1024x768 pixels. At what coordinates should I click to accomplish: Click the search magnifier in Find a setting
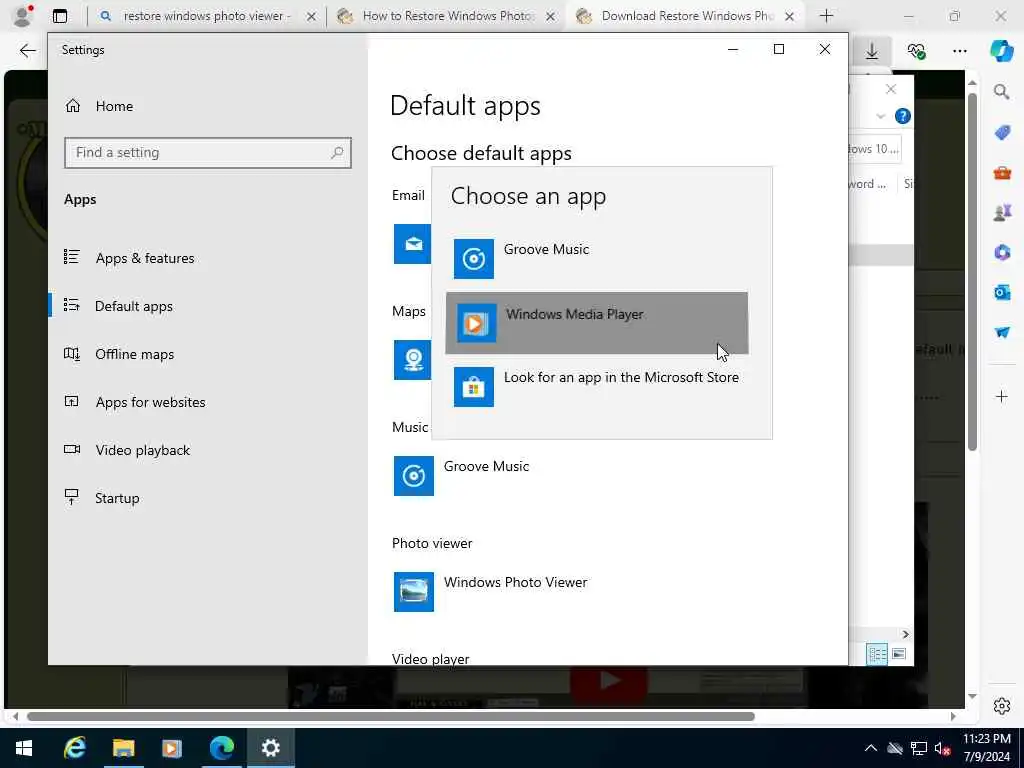(337, 152)
